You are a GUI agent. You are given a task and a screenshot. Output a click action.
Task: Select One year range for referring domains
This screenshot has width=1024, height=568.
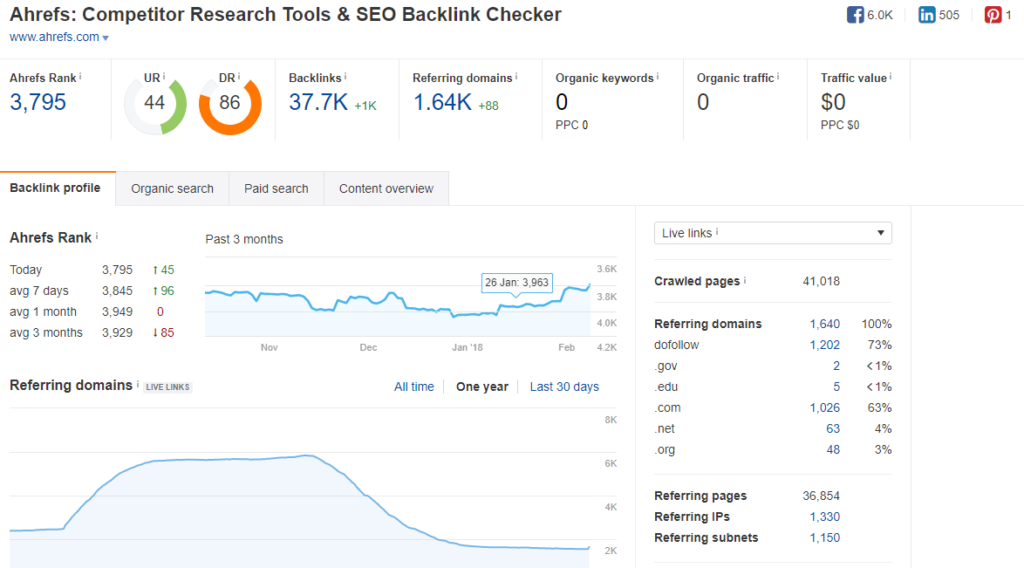[x=482, y=387]
